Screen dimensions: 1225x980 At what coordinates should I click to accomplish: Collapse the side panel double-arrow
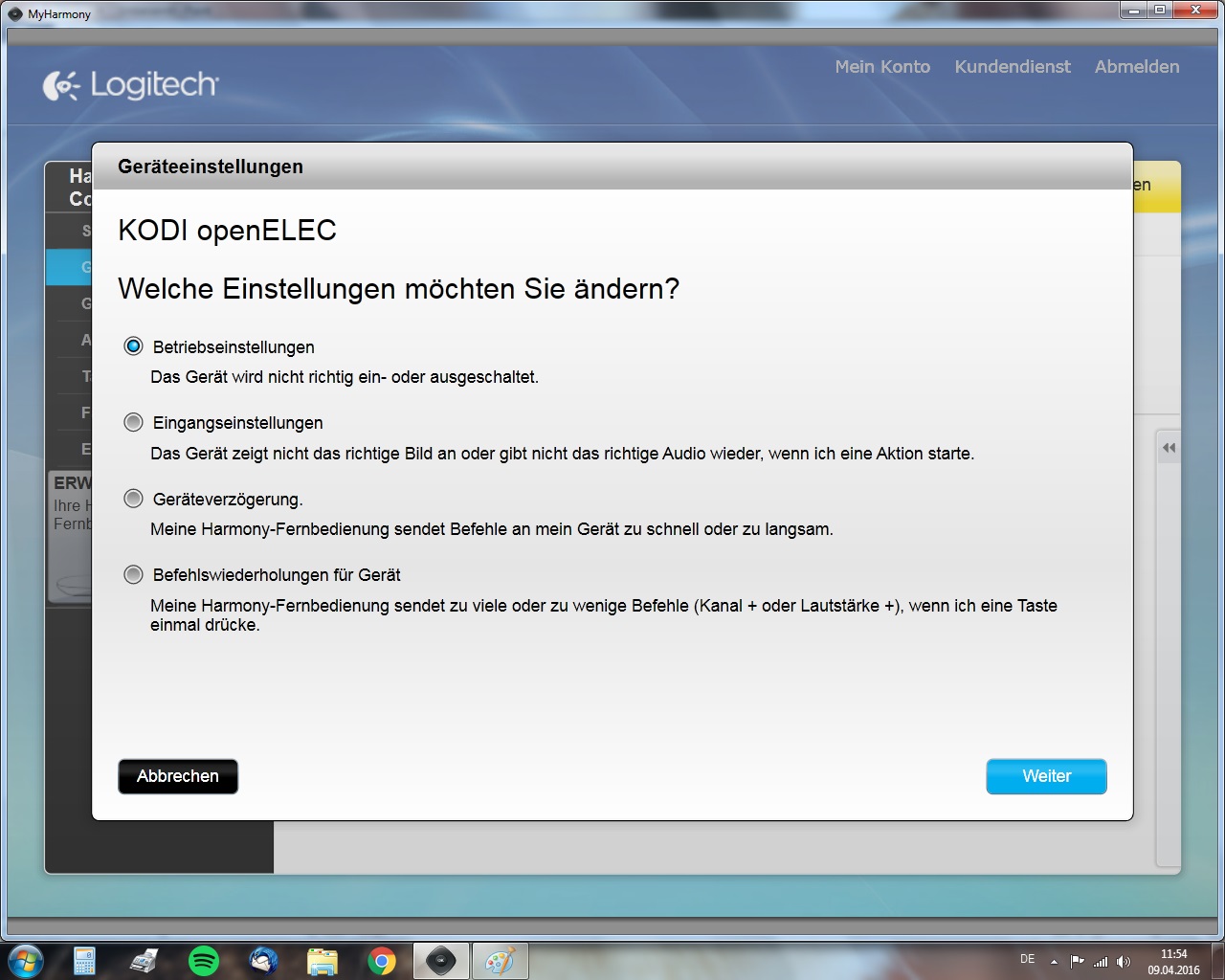pyautogui.click(x=1169, y=448)
